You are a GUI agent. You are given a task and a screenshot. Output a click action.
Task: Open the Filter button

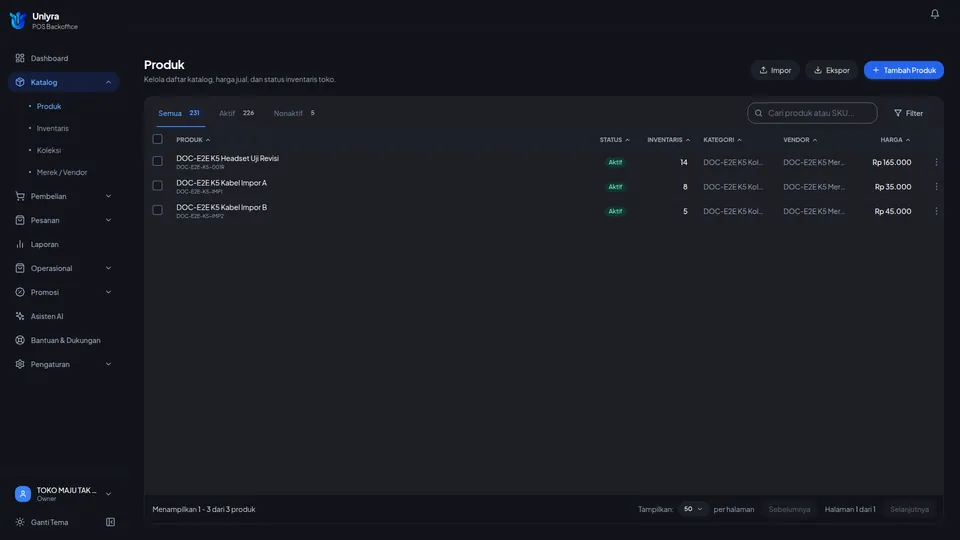(909, 113)
